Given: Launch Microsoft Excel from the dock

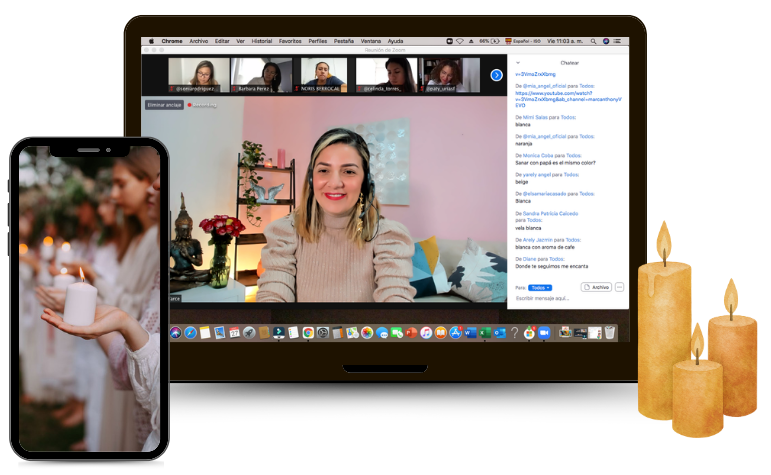Looking at the screenshot, I should 485,333.
